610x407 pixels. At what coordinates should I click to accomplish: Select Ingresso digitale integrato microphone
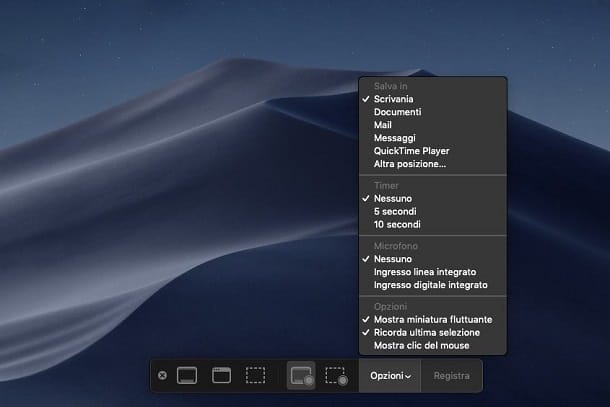click(x=433, y=285)
